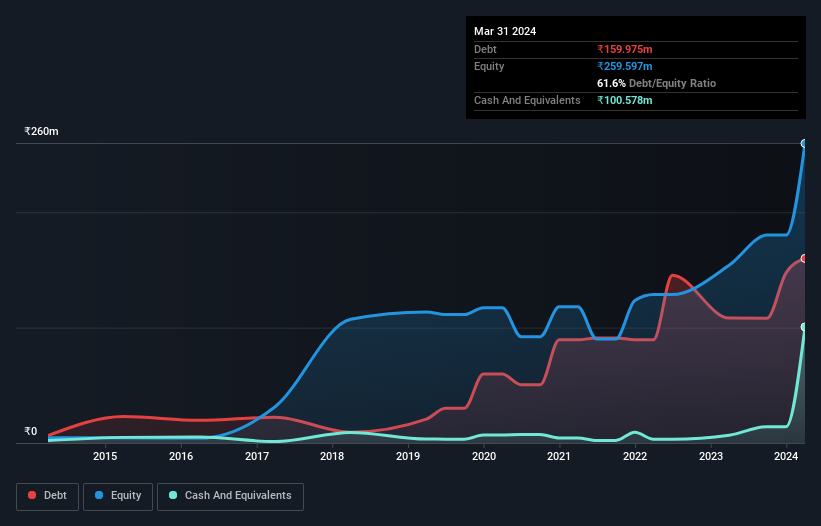The height and width of the screenshot is (526, 821).
Task: Click the 2016 x-axis label
Action: [181, 456]
